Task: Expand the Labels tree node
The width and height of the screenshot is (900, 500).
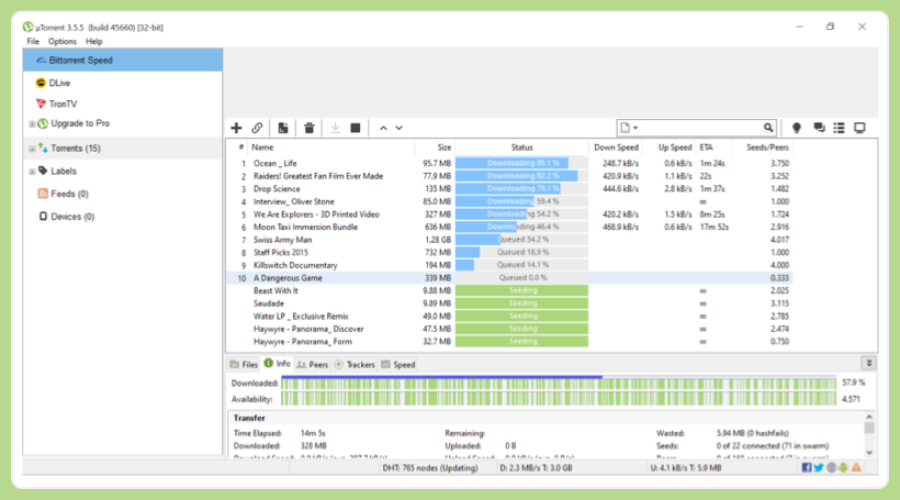Action: 32,171
